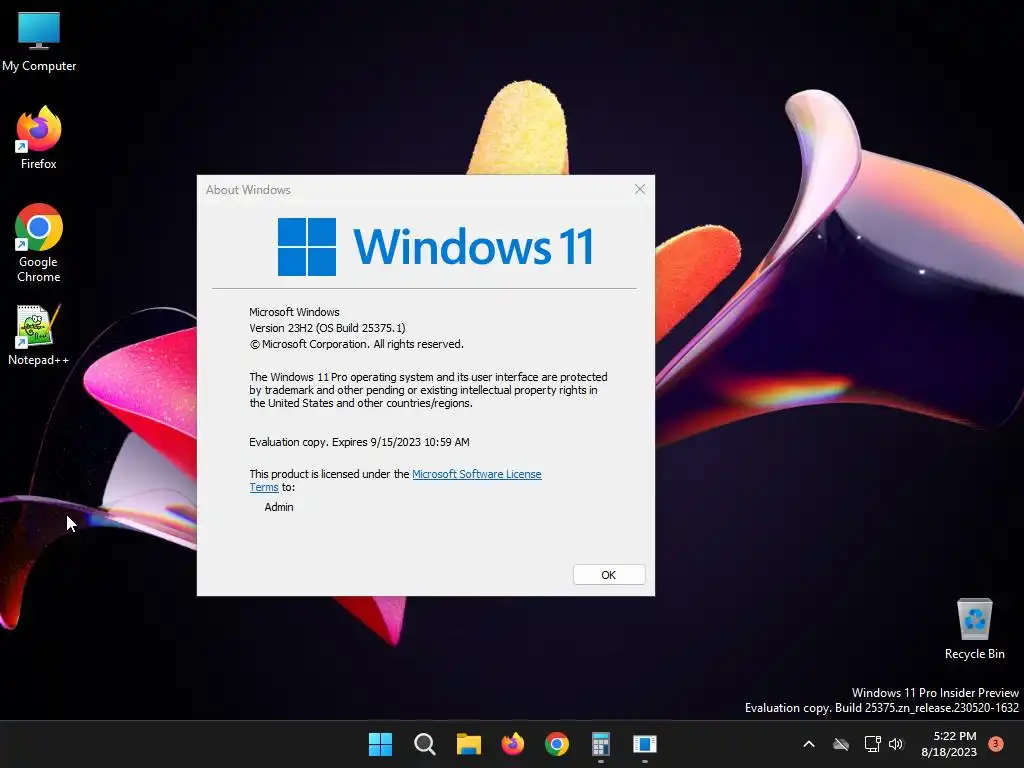Open the clock showing 5:22 PM

(x=949, y=744)
